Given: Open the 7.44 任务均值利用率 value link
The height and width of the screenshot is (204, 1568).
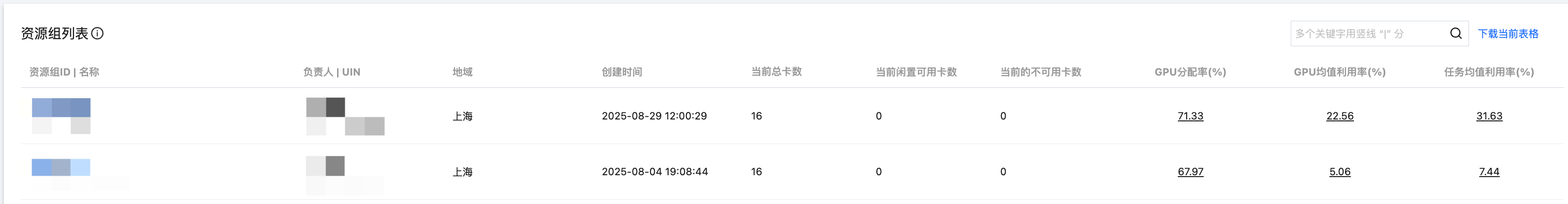Looking at the screenshot, I should [1489, 172].
